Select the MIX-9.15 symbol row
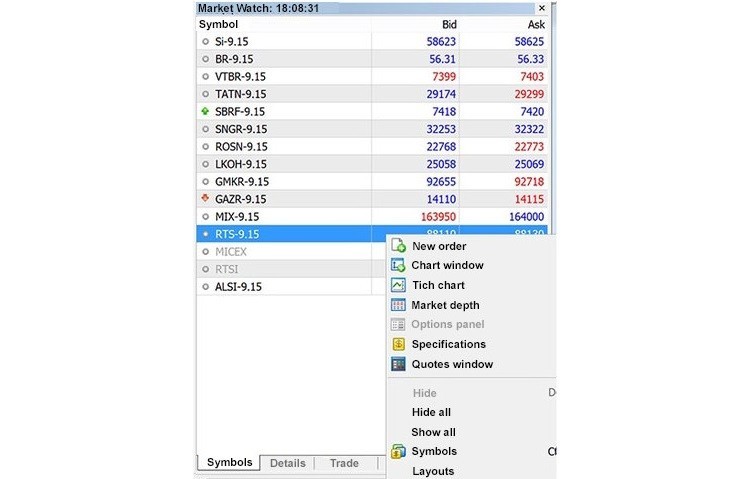The height and width of the screenshot is (479, 750). tap(372, 217)
